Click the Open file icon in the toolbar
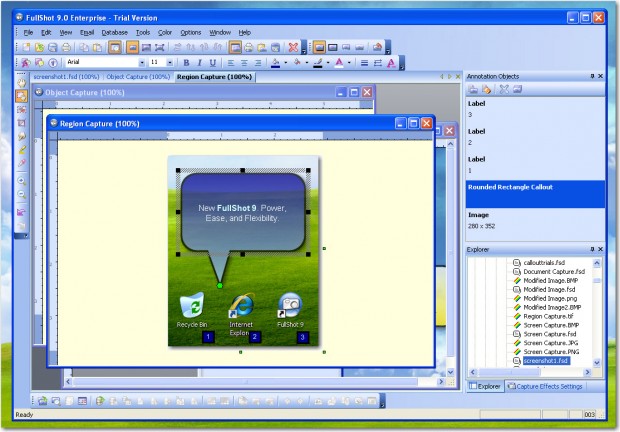The width and height of the screenshot is (620, 432). [40, 47]
